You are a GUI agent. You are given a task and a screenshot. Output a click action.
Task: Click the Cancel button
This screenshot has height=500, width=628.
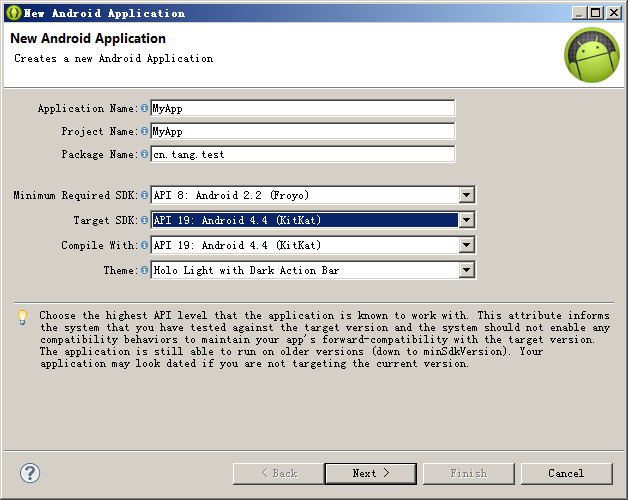click(x=567, y=474)
